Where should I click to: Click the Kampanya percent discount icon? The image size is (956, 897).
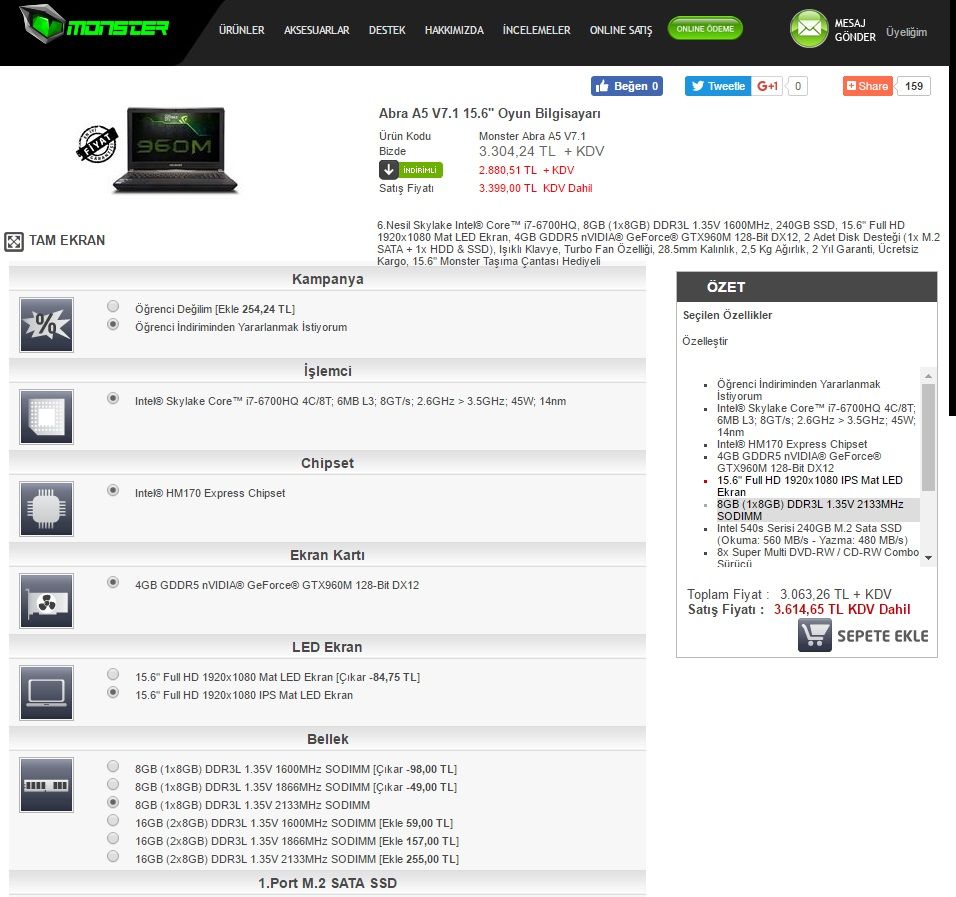[x=46, y=325]
